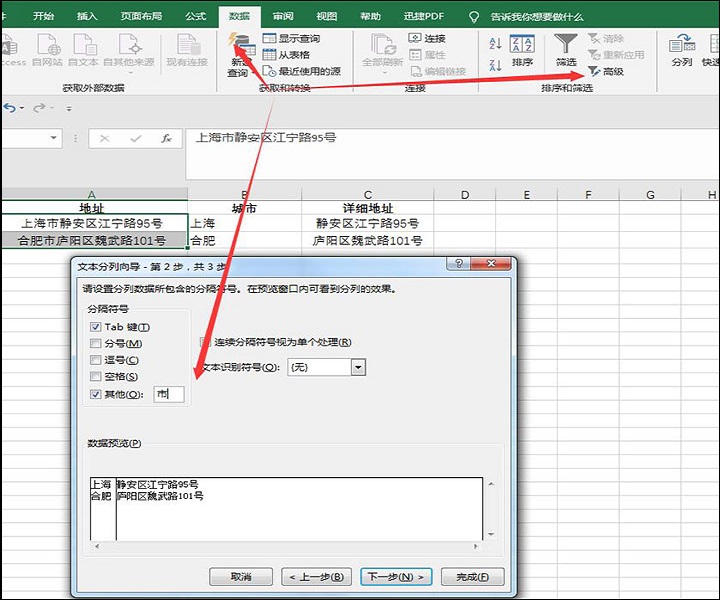720x600 pixels.
Task: Select cell 静安区江宁路95号 in column C
Action: coord(367,224)
